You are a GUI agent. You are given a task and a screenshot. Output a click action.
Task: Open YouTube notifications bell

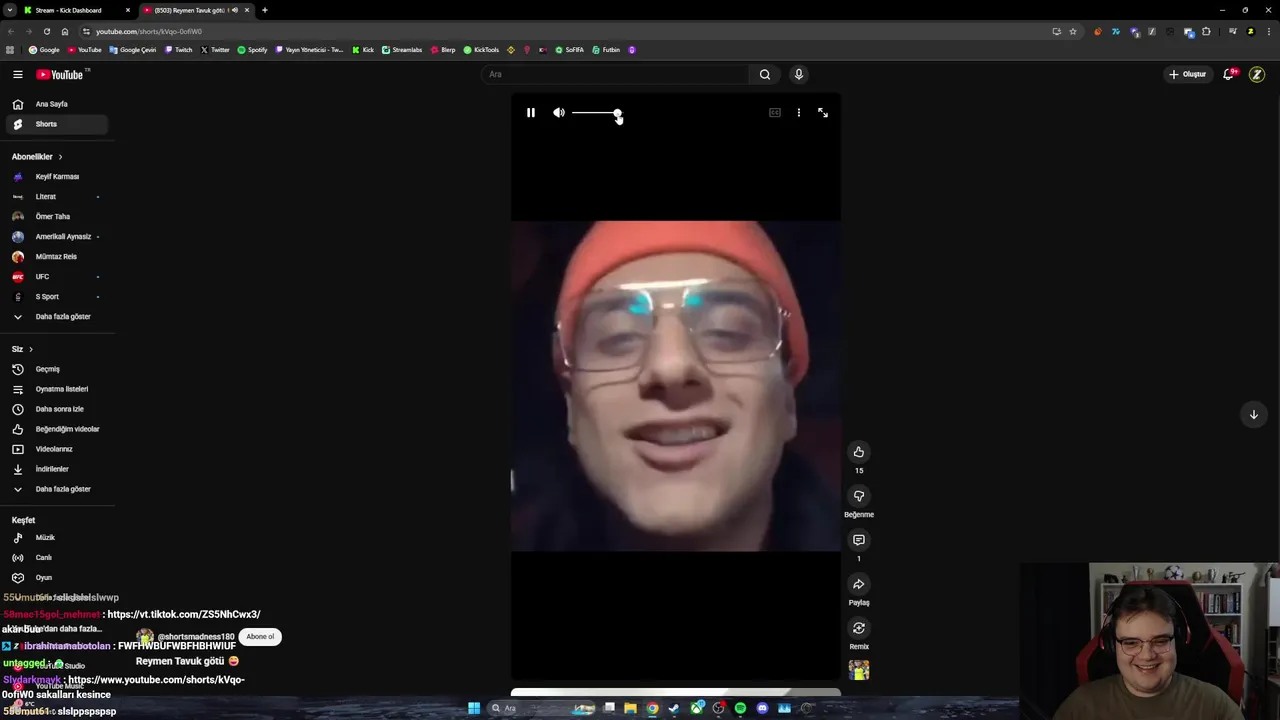(x=1229, y=74)
